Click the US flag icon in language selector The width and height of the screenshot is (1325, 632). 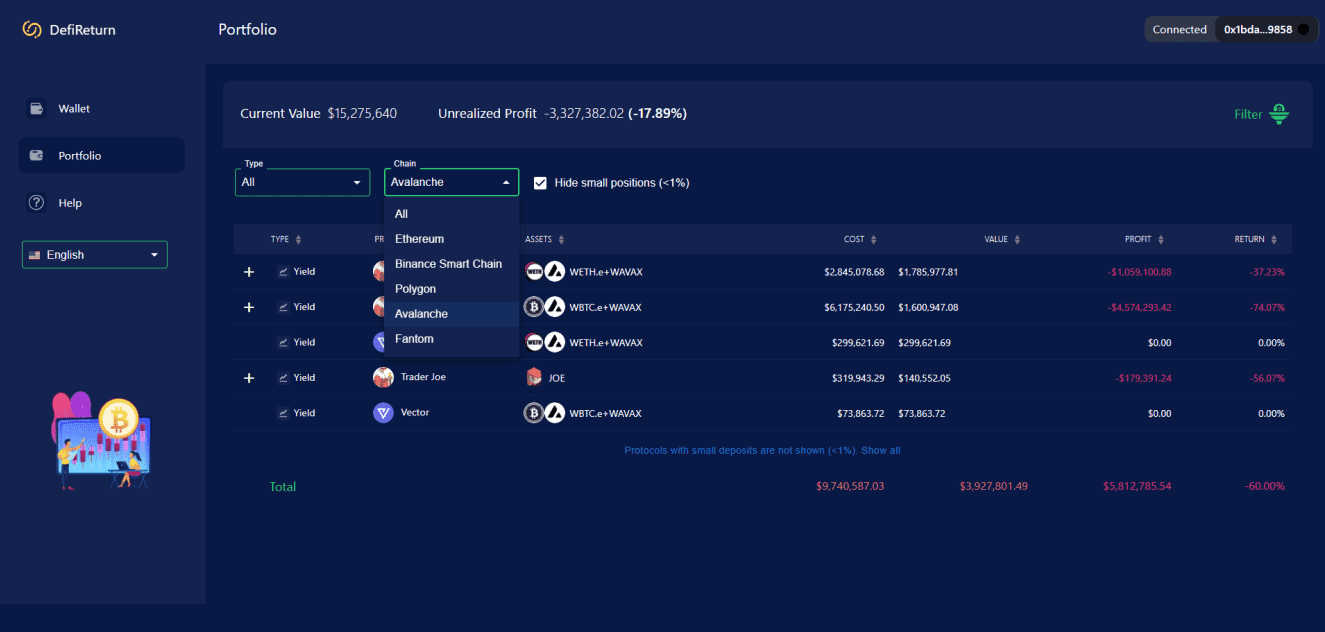[35, 255]
